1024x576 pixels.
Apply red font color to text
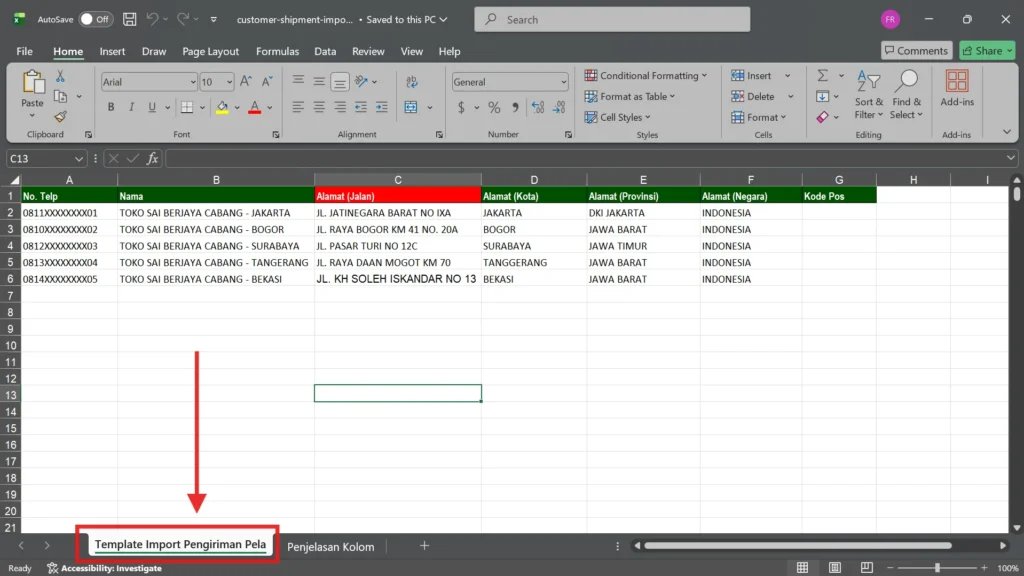255,107
